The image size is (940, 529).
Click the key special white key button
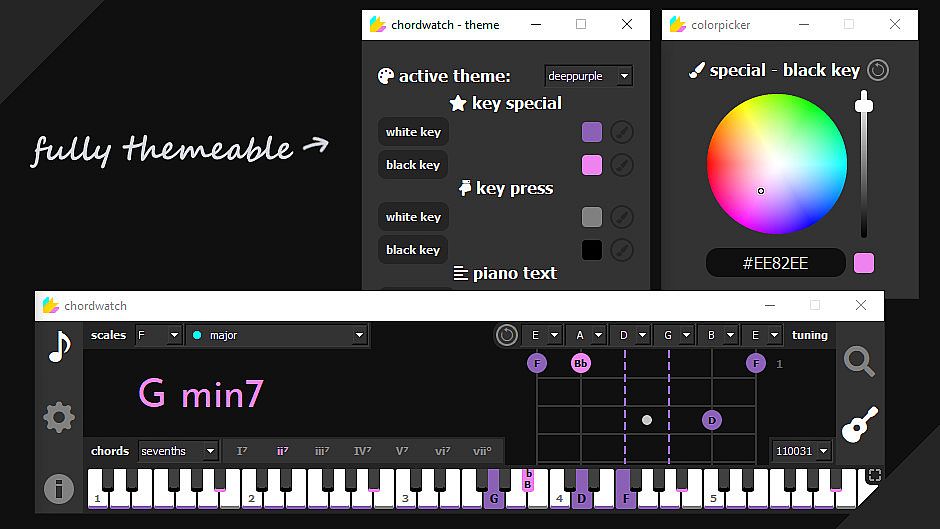413,132
